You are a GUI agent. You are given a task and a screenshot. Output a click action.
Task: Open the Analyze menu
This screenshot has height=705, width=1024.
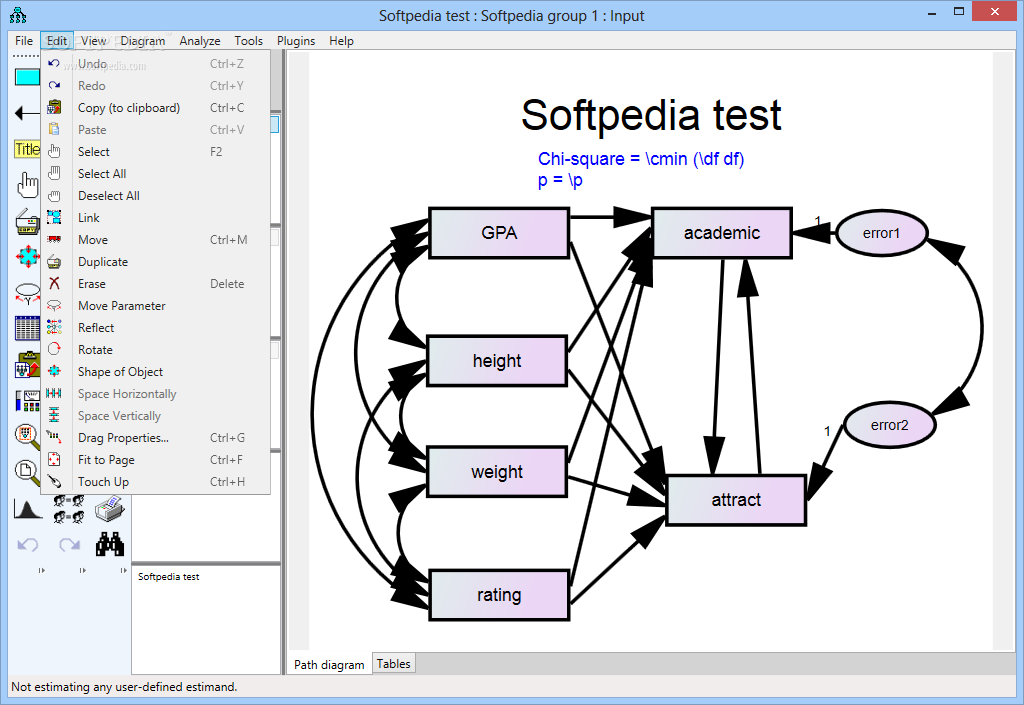200,40
